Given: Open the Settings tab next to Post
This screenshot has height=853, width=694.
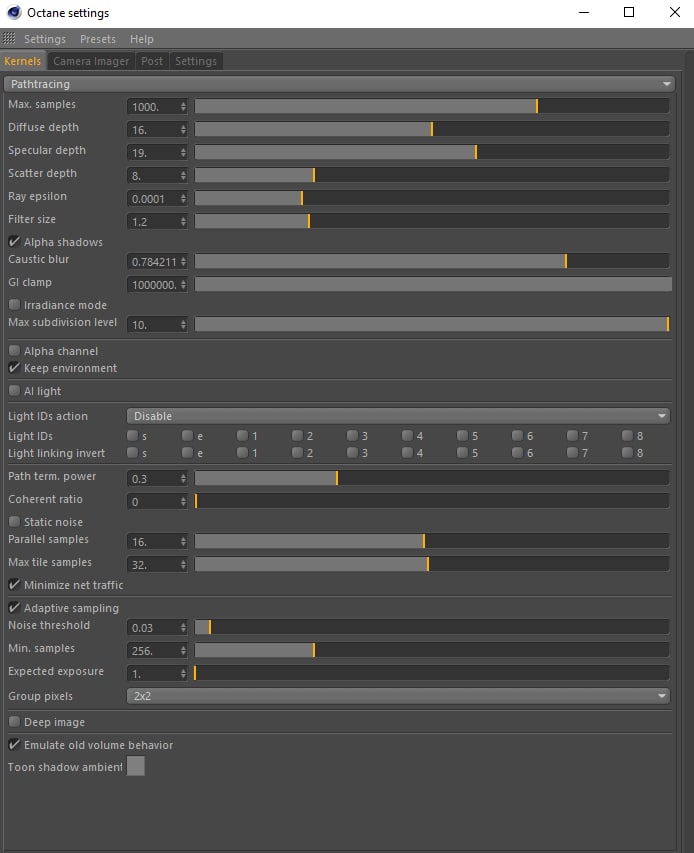Looking at the screenshot, I should click(196, 61).
